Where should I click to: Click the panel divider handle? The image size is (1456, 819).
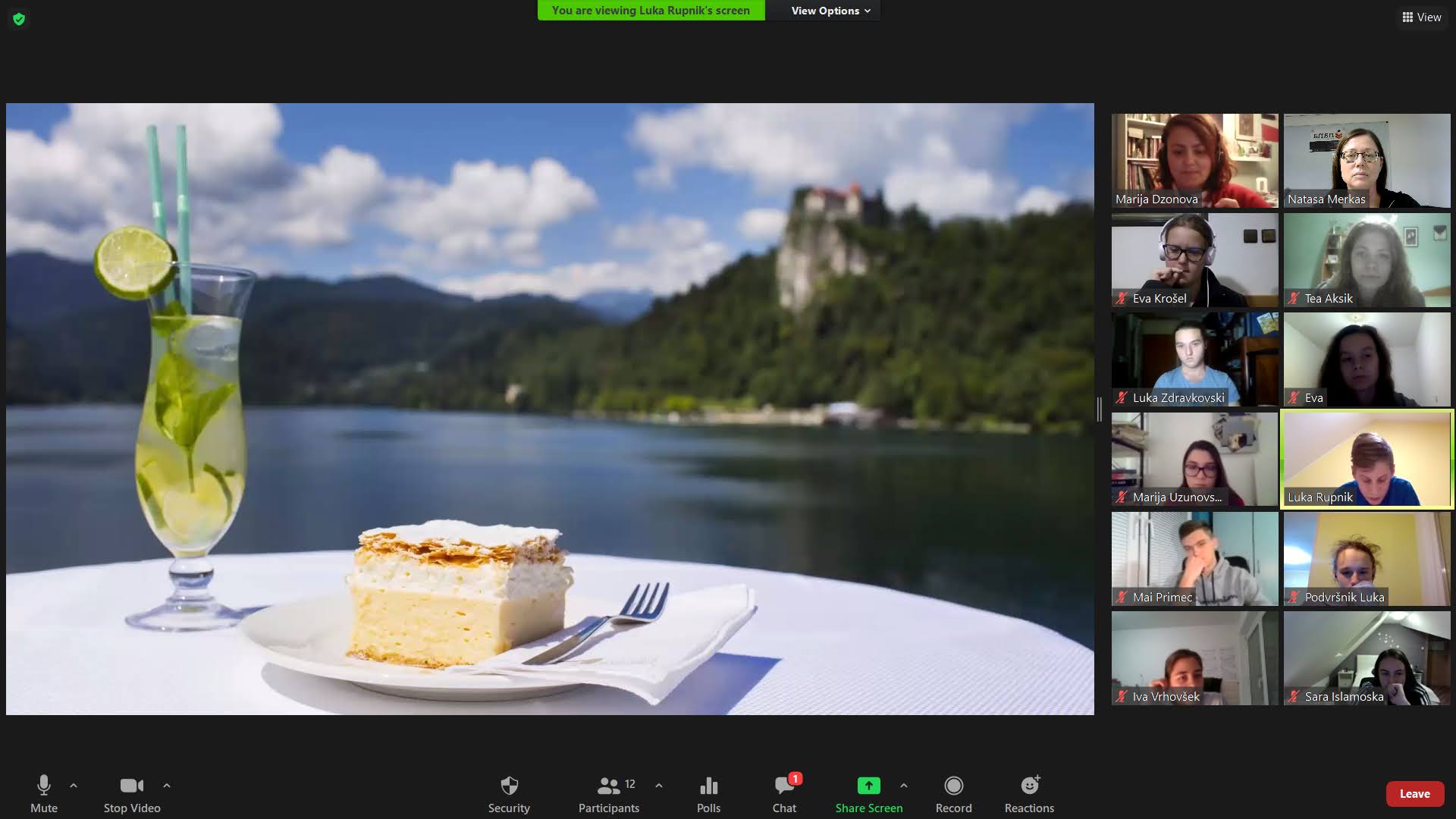point(1100,409)
